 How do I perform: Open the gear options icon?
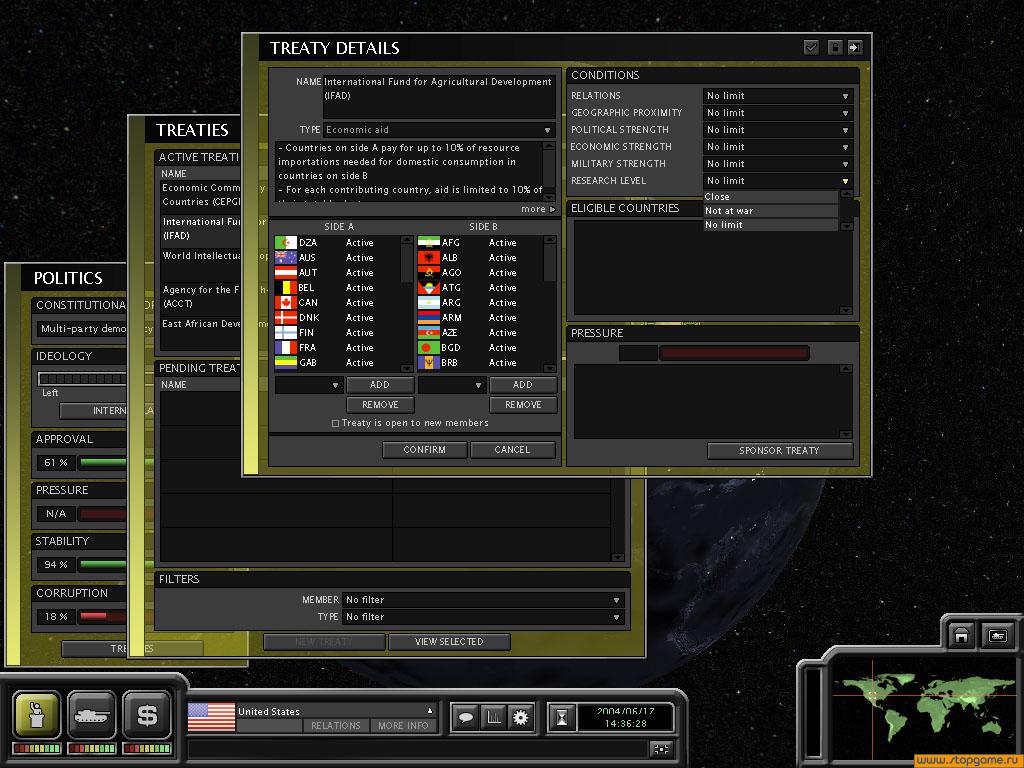coord(520,717)
